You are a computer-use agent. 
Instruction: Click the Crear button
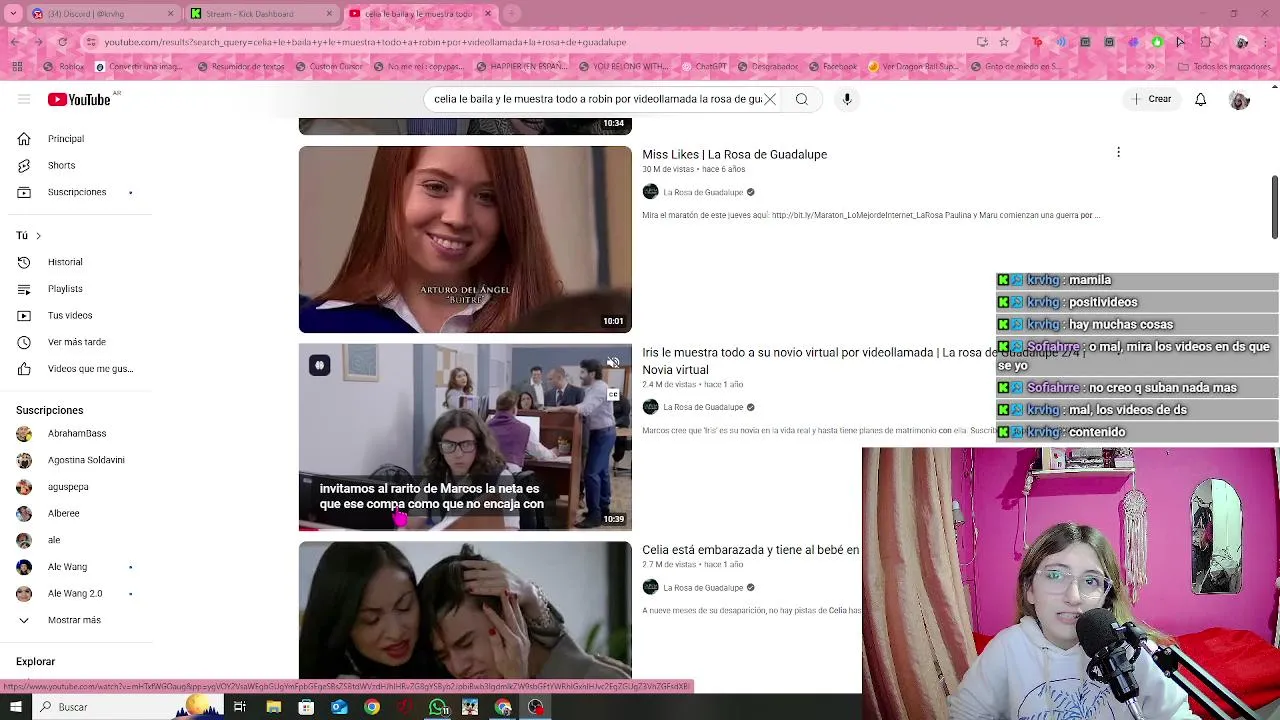1150,99
